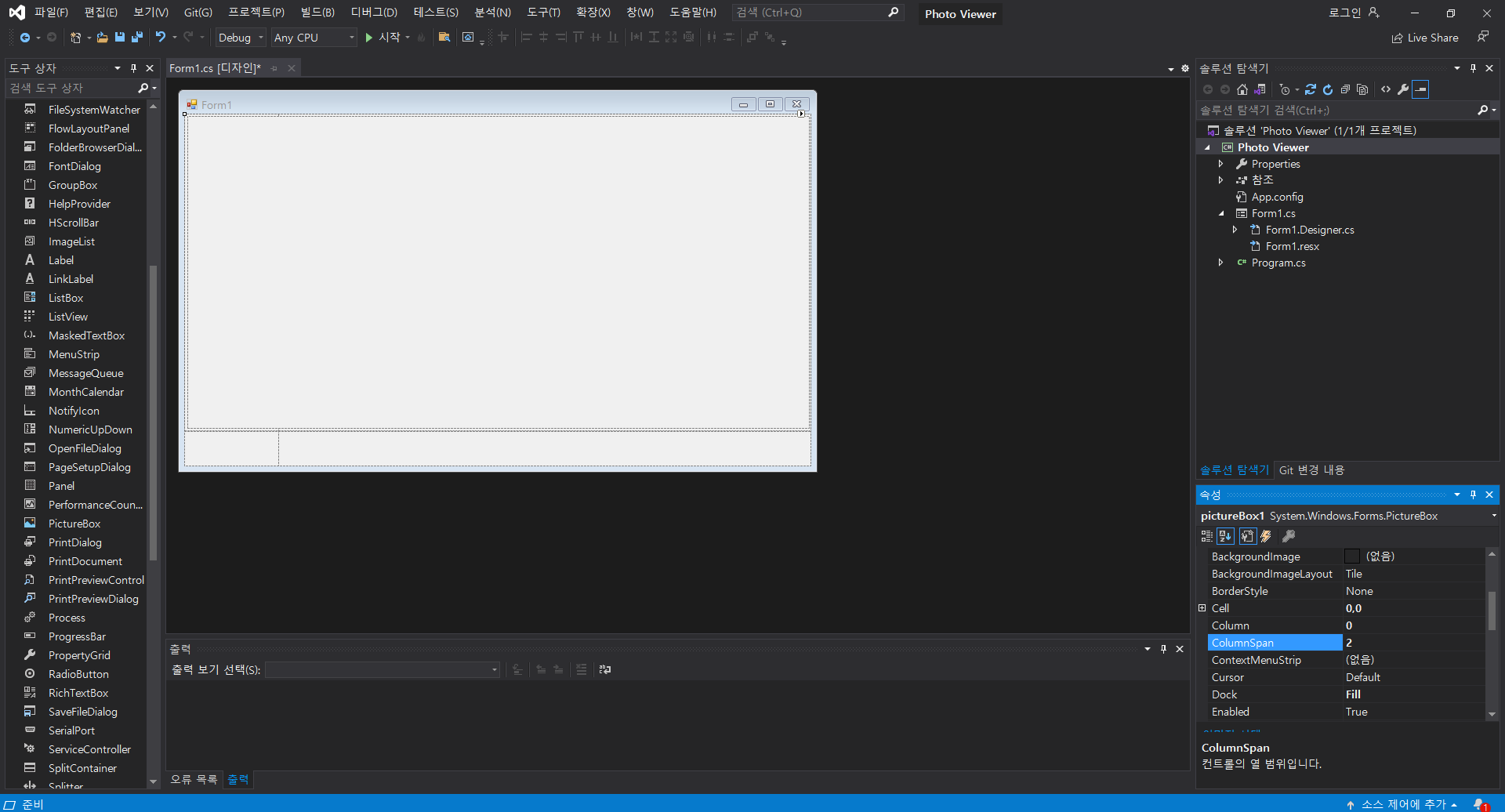This screenshot has width=1505, height=812.
Task: Click the Find in Files folder-search icon
Action: point(444,37)
